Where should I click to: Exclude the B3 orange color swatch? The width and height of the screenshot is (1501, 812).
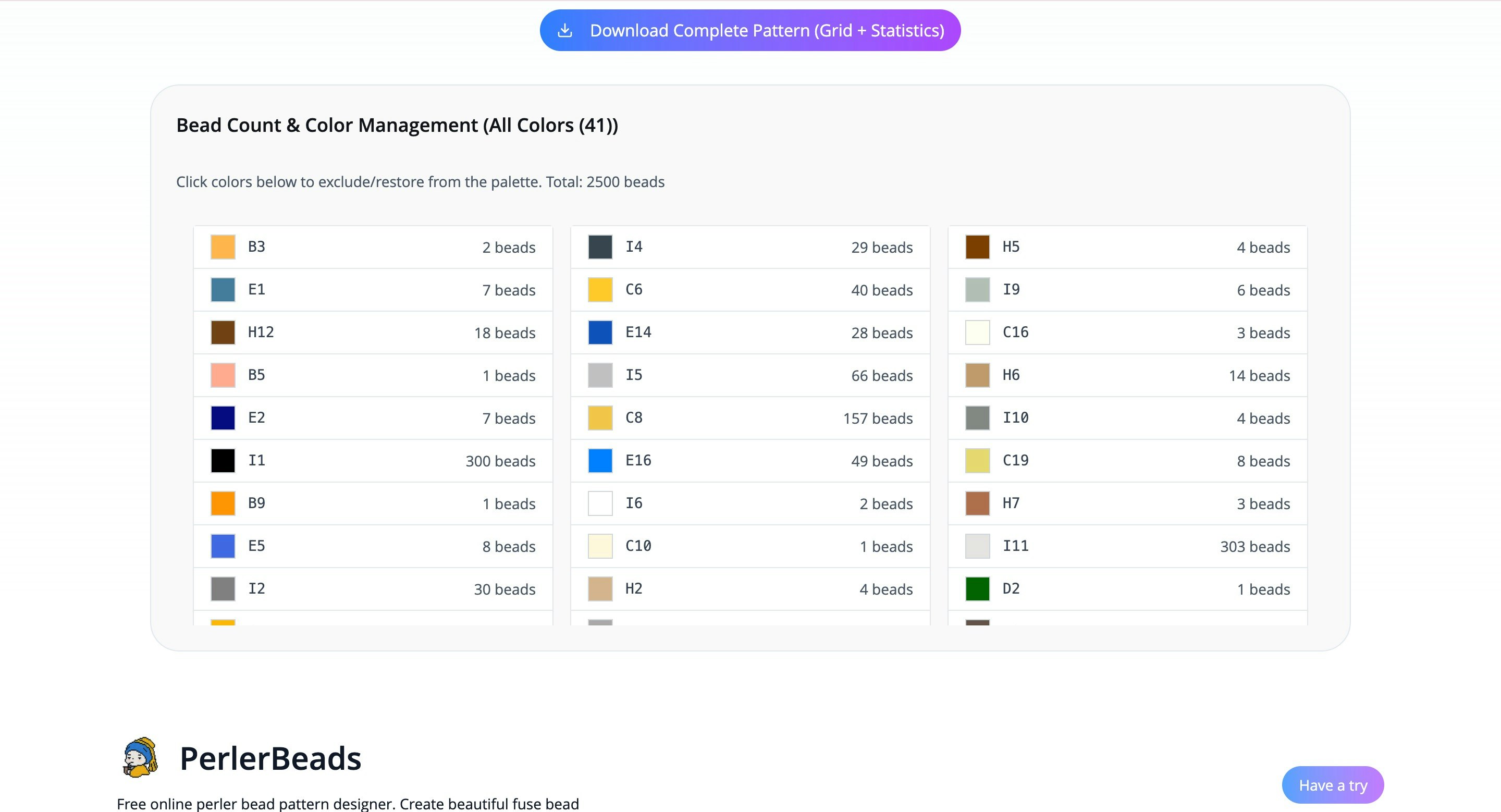tap(223, 247)
